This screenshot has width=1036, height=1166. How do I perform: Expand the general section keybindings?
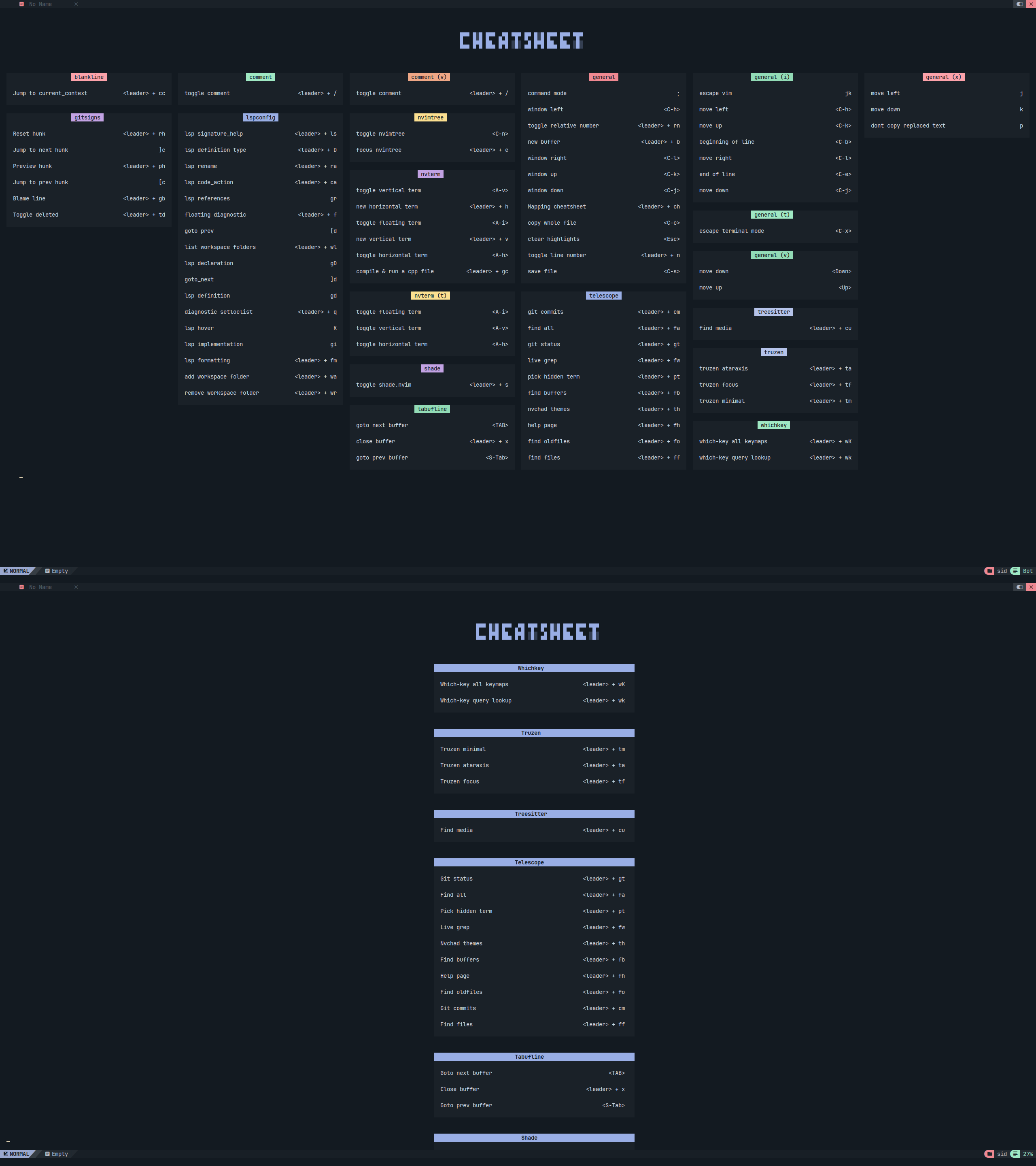coord(602,77)
